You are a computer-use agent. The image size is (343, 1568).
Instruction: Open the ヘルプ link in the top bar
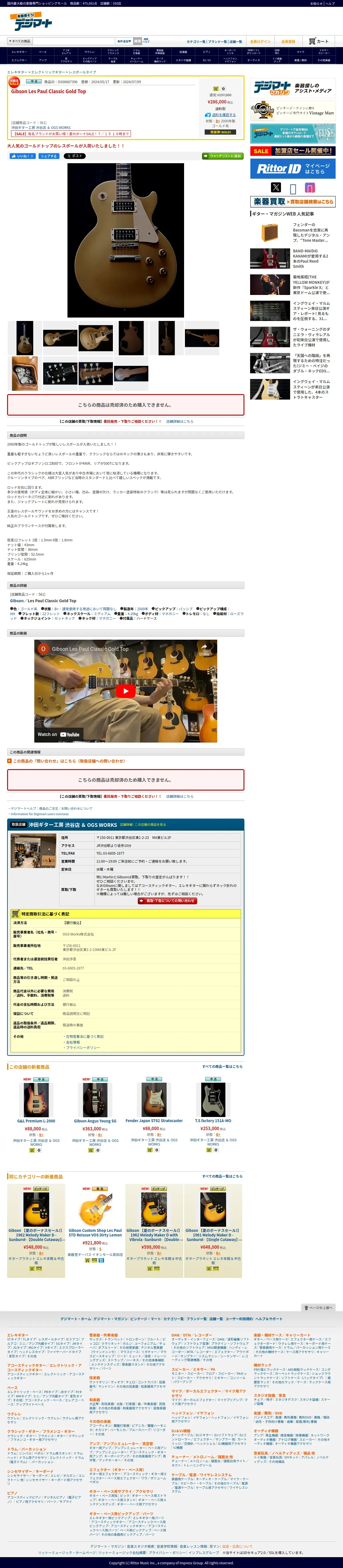point(330,3)
